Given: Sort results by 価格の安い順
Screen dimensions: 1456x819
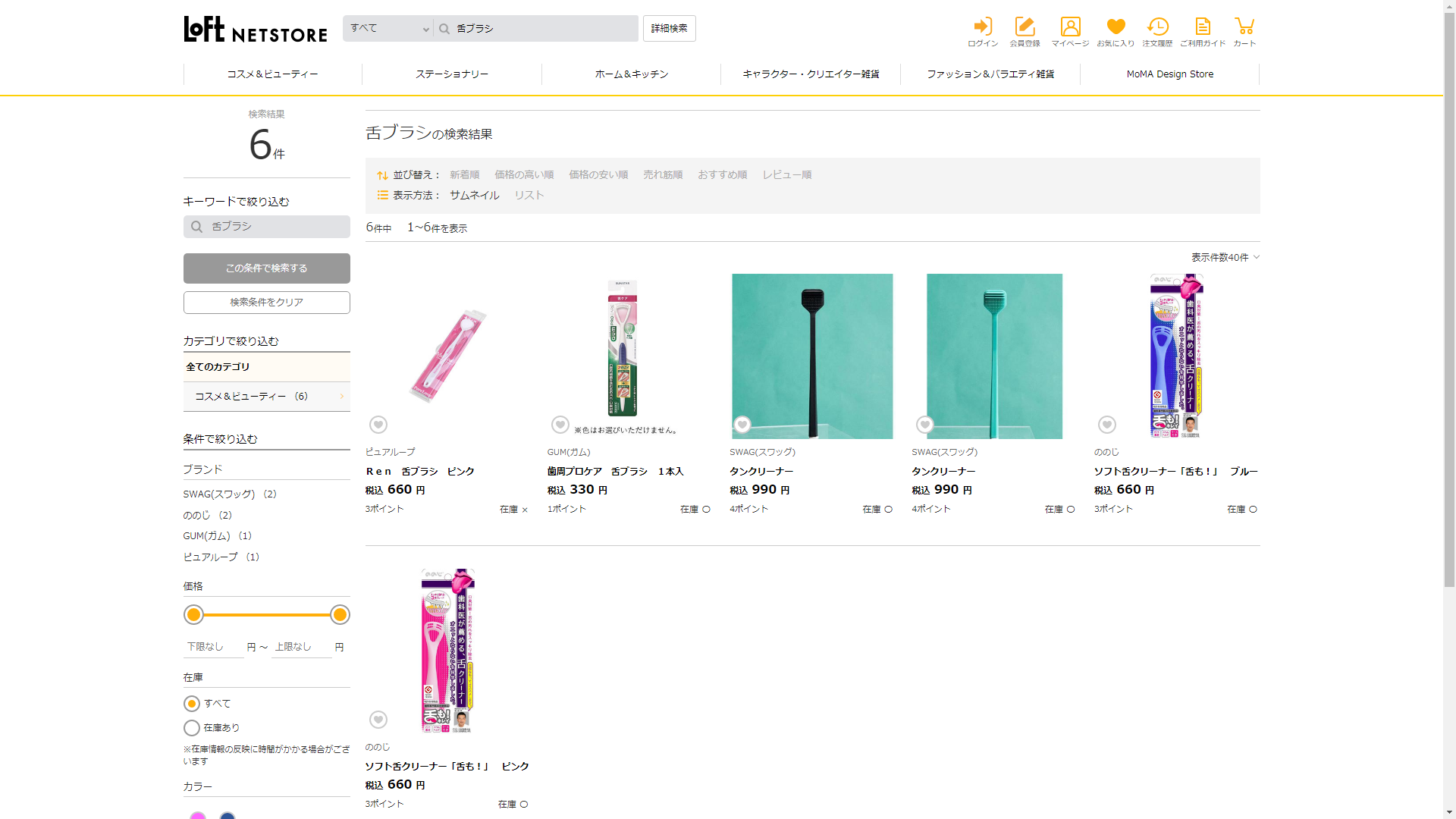Looking at the screenshot, I should 598,175.
